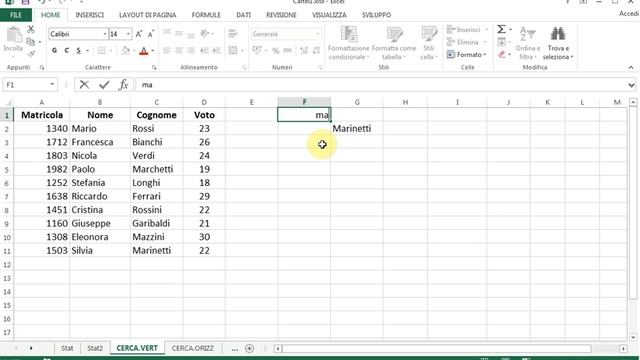Switch to the DATI ribbon tab

pos(243,15)
